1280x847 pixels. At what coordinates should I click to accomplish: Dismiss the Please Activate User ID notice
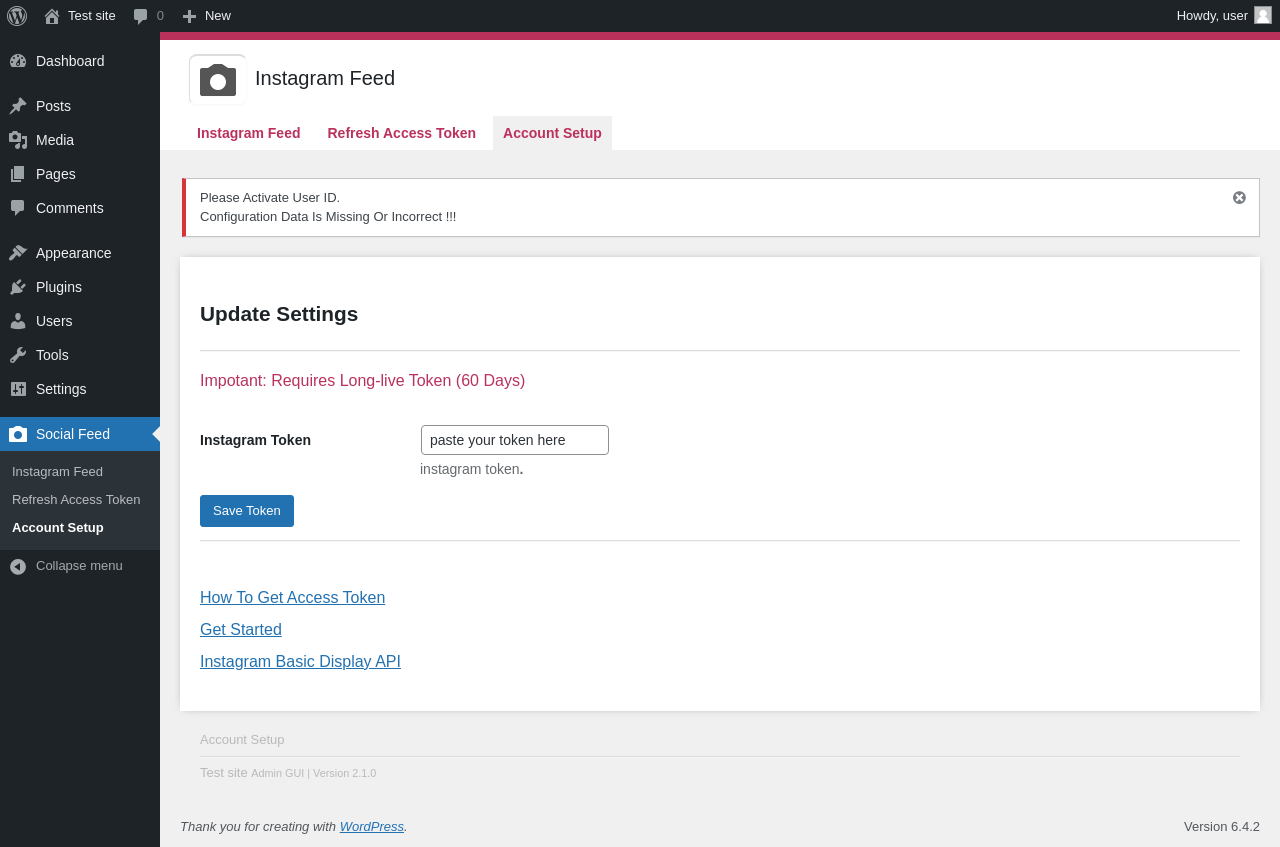[x=1239, y=198]
